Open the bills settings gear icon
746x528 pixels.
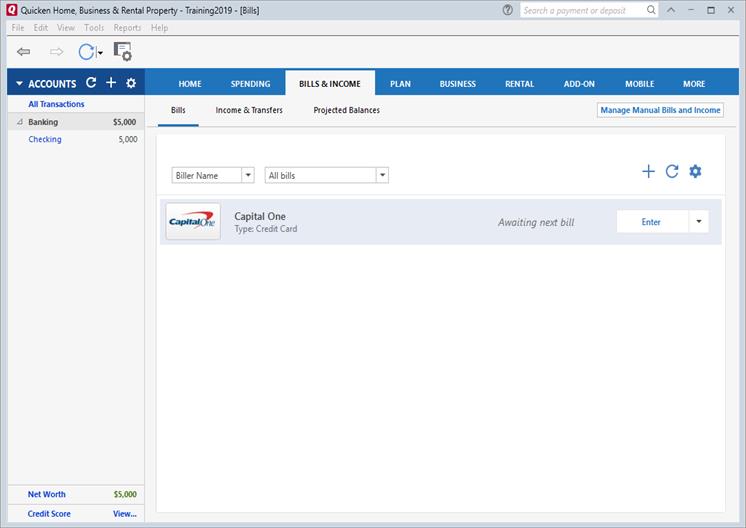(696, 171)
